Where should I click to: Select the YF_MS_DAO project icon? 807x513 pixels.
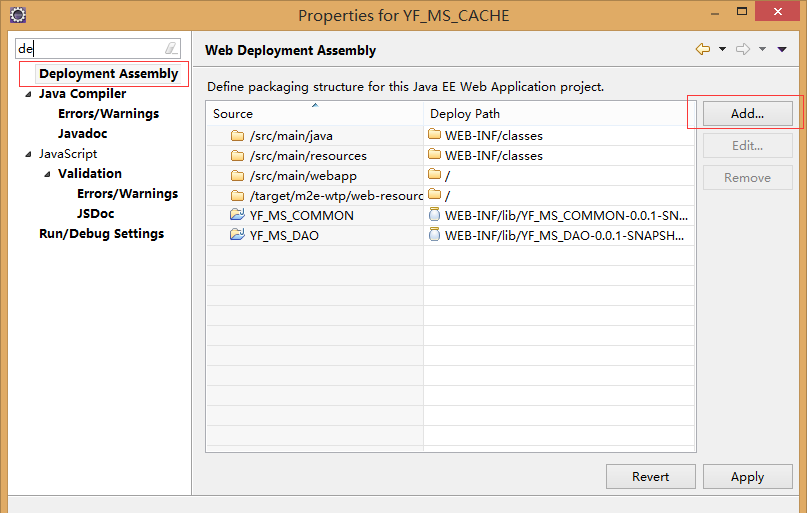[237, 235]
